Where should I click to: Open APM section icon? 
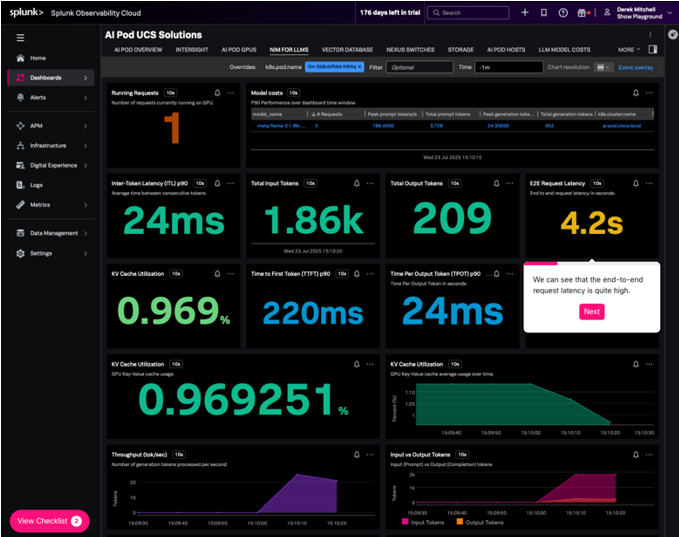pyautogui.click(x=20, y=126)
